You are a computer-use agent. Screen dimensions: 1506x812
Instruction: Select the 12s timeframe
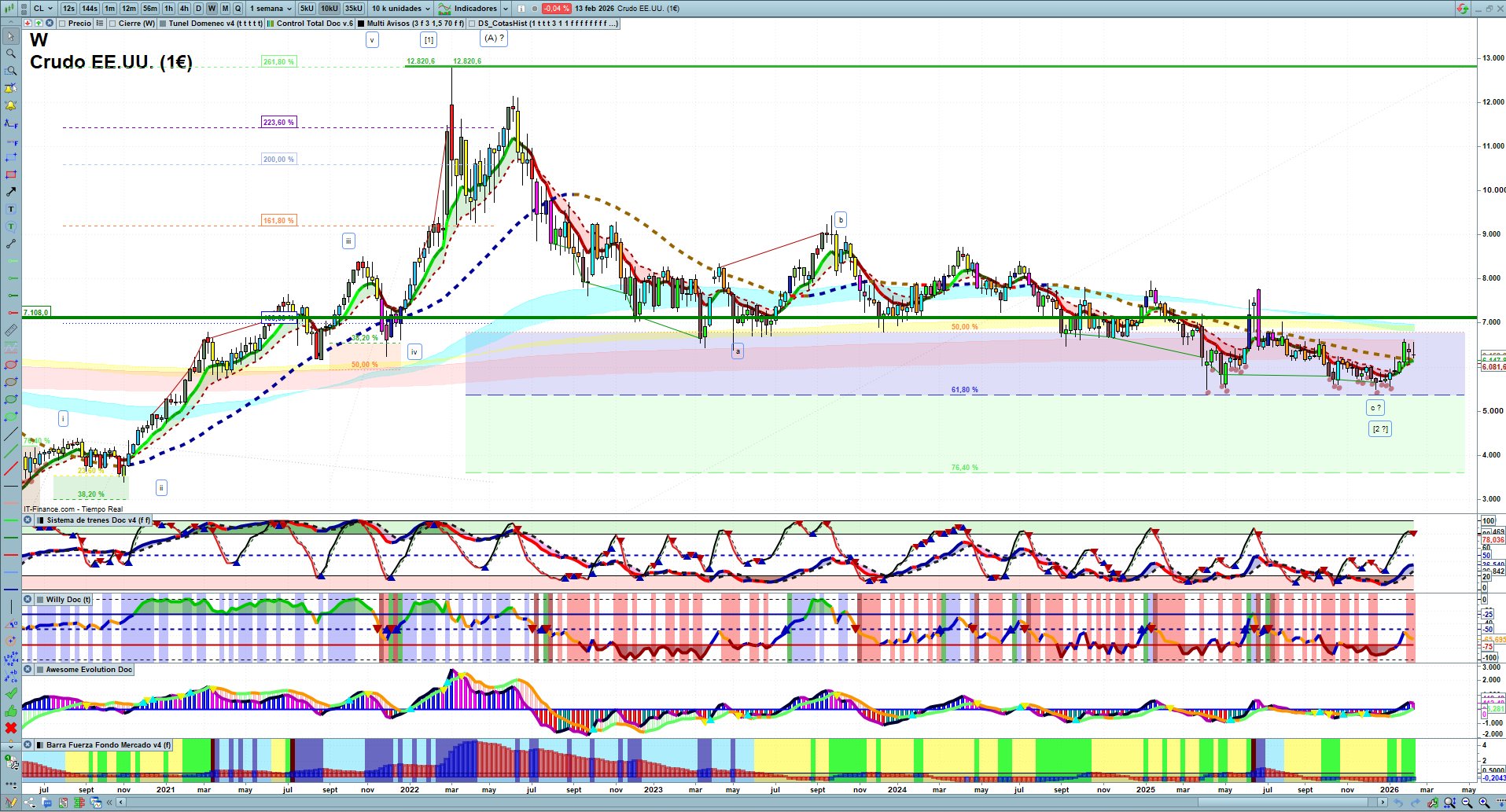coord(68,9)
